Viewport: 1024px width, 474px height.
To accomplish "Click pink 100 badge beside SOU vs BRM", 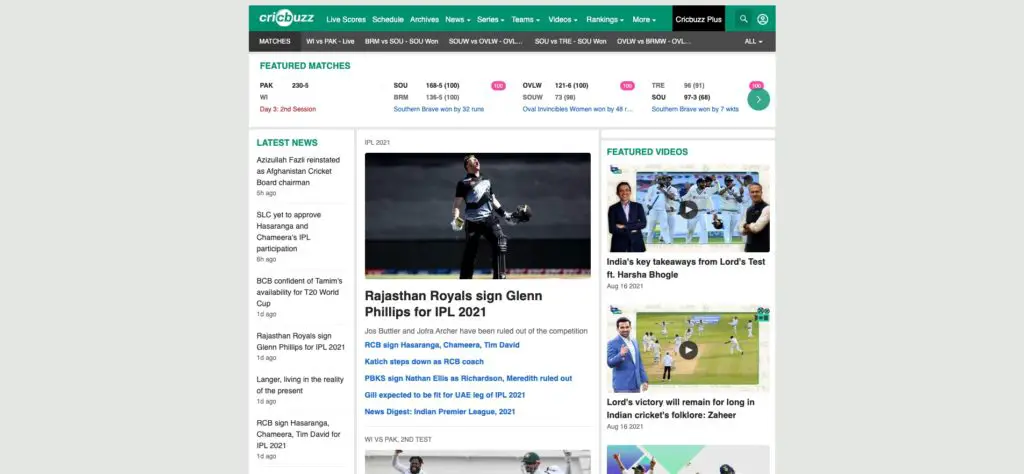I will (498, 86).
